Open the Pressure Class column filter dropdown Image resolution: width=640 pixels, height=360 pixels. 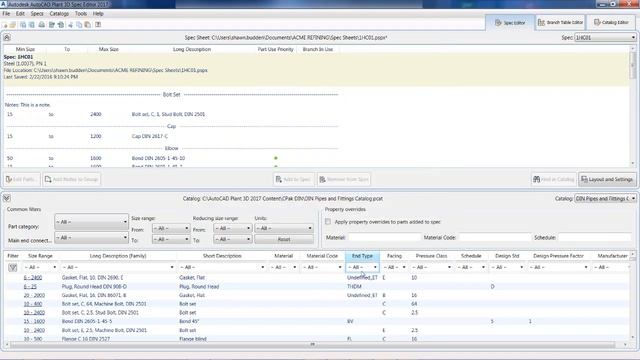click(x=431, y=267)
